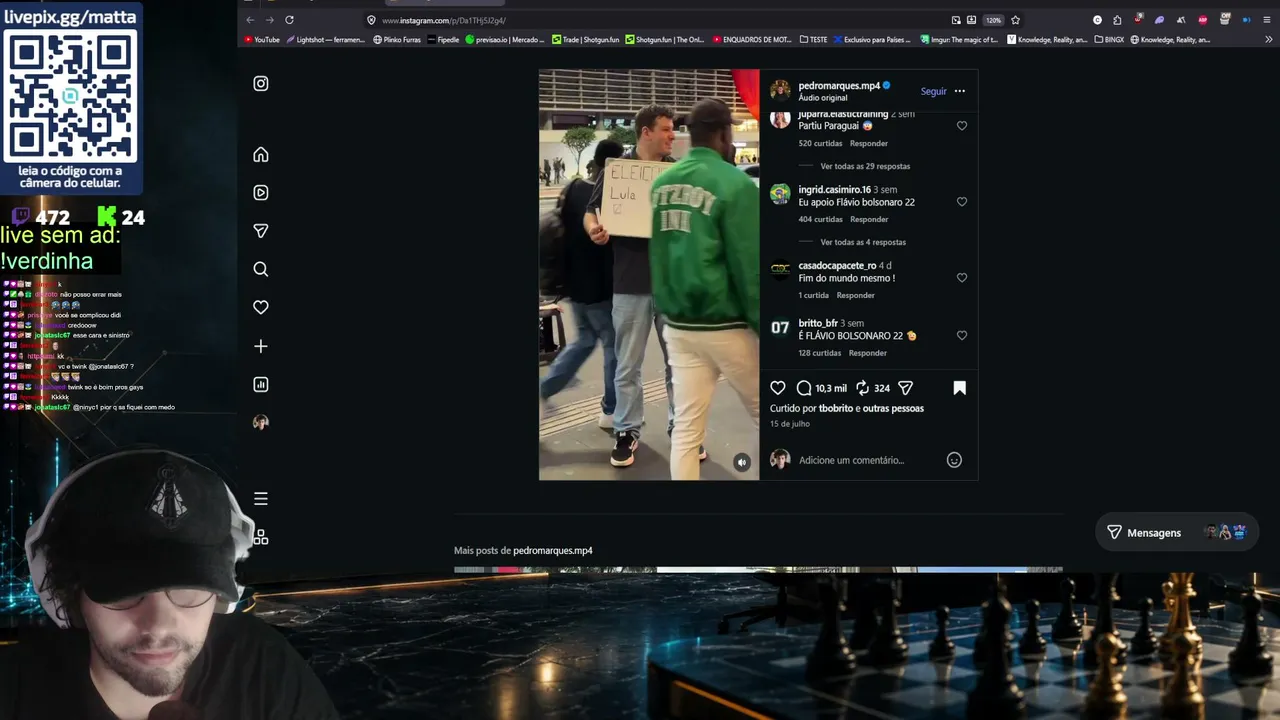This screenshot has height=720, width=1280.
Task: Open the emoji picker smiley icon
Action: [x=954, y=460]
